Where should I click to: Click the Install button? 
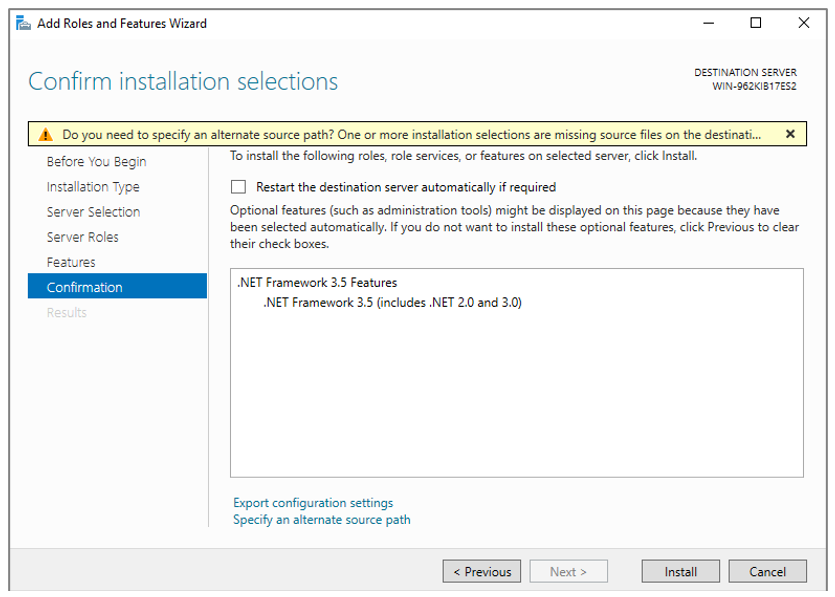pos(680,571)
